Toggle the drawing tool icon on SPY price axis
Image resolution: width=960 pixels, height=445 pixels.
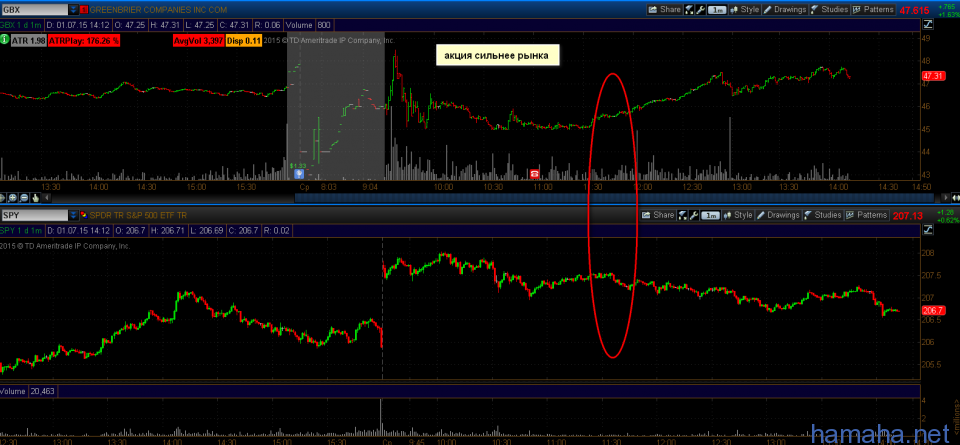928,230
